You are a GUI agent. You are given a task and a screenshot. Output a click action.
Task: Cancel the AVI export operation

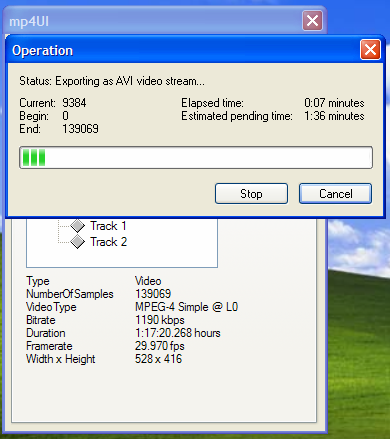pyautogui.click(x=335, y=193)
